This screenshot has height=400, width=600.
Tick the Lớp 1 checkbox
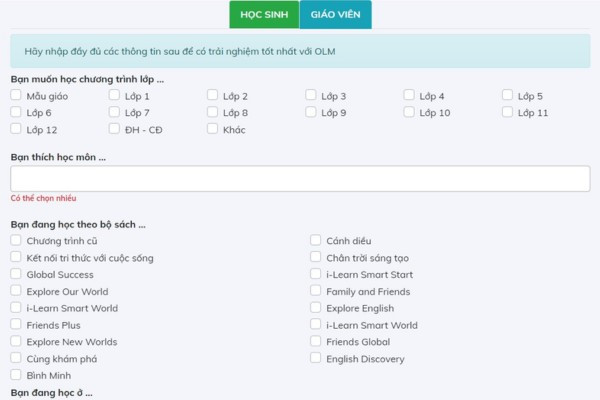(x=114, y=95)
